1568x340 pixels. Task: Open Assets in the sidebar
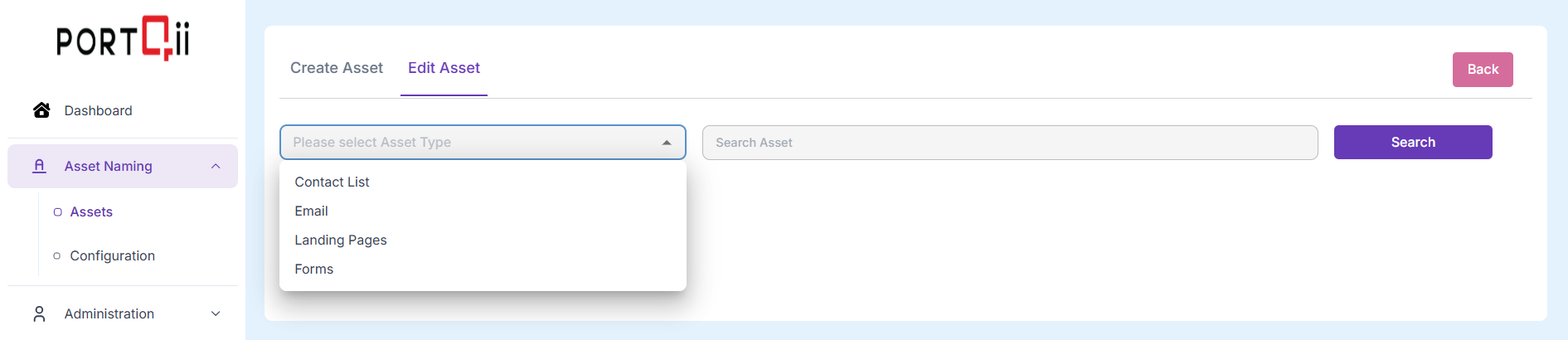click(x=91, y=212)
